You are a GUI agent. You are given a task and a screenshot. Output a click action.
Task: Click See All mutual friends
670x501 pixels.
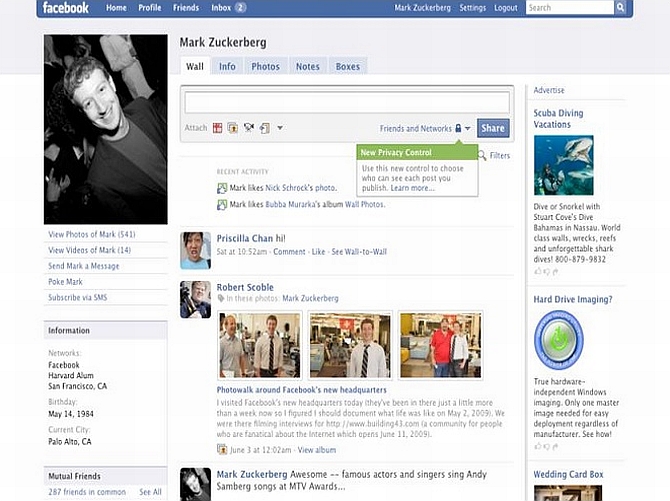[150, 492]
